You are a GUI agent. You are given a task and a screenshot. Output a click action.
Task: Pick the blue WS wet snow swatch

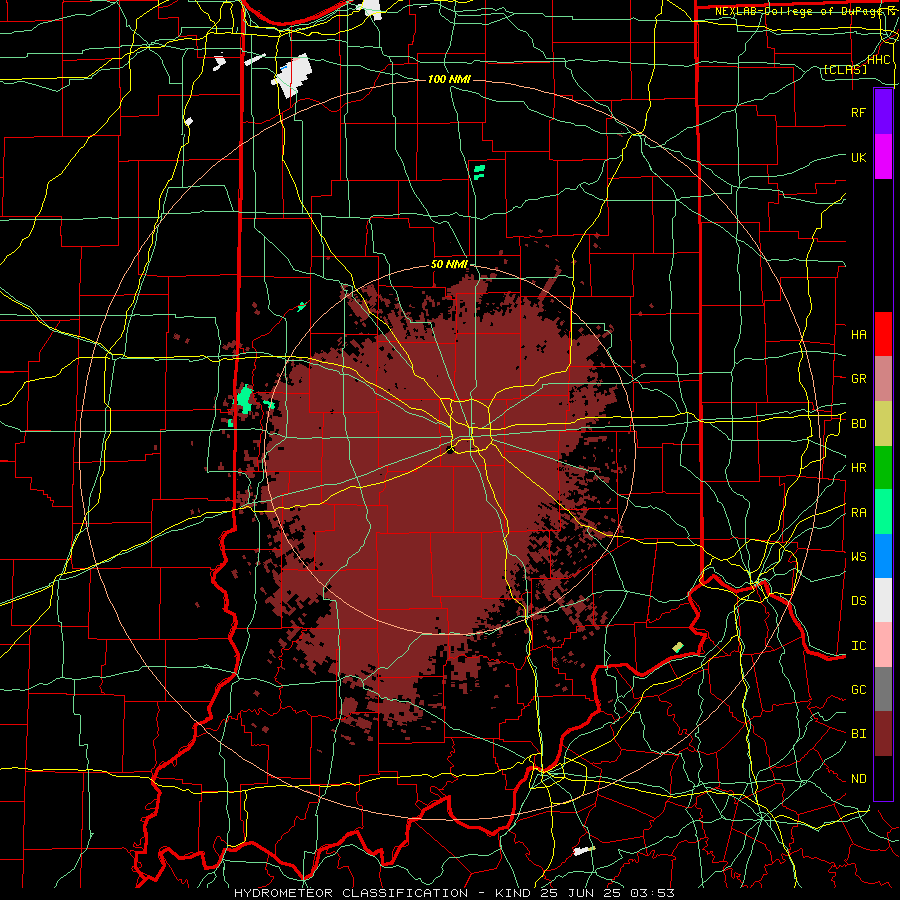pyautogui.click(x=883, y=556)
